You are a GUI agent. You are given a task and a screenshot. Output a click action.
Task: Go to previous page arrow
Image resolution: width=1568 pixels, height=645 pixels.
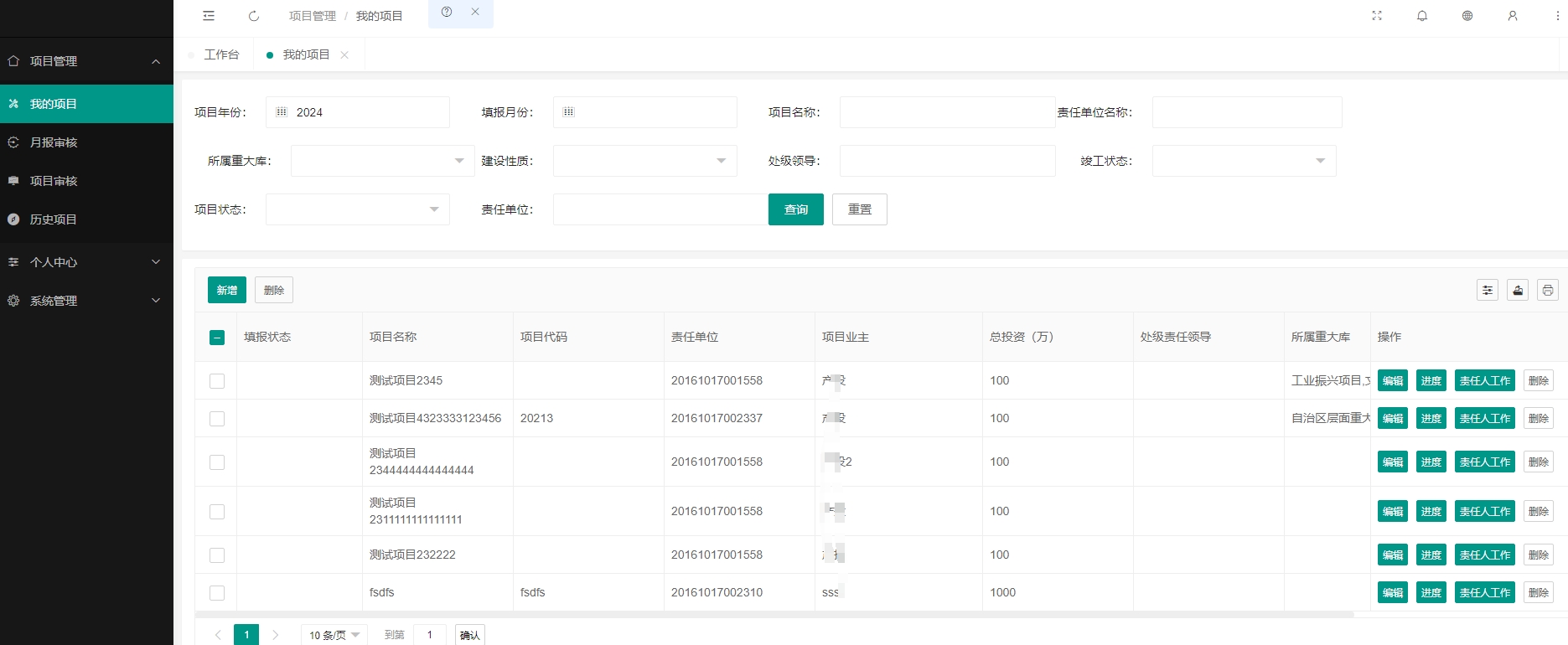(x=218, y=635)
